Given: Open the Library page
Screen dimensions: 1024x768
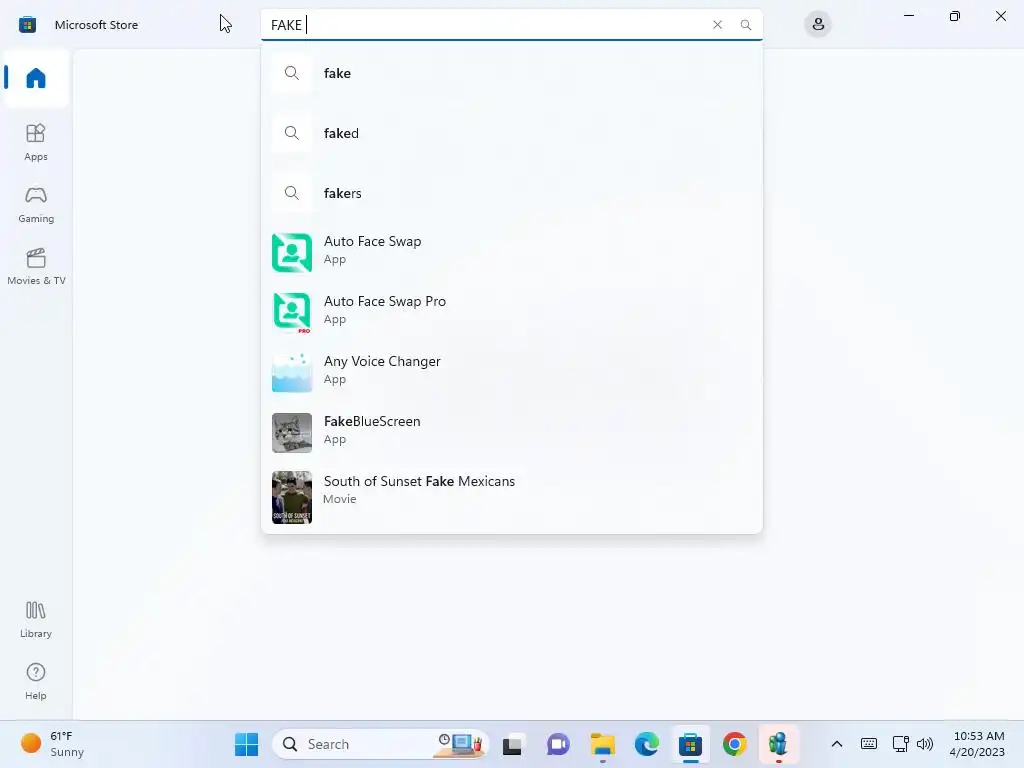Looking at the screenshot, I should [x=36, y=619].
